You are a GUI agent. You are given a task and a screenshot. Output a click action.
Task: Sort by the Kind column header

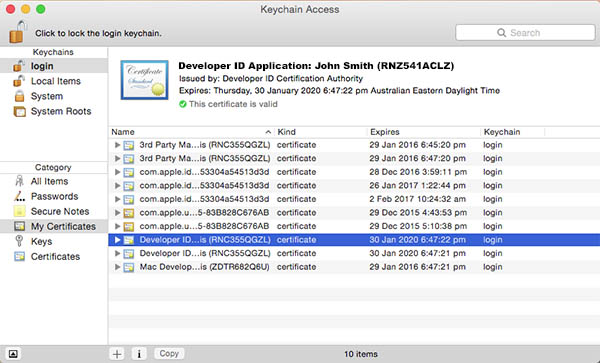point(321,132)
